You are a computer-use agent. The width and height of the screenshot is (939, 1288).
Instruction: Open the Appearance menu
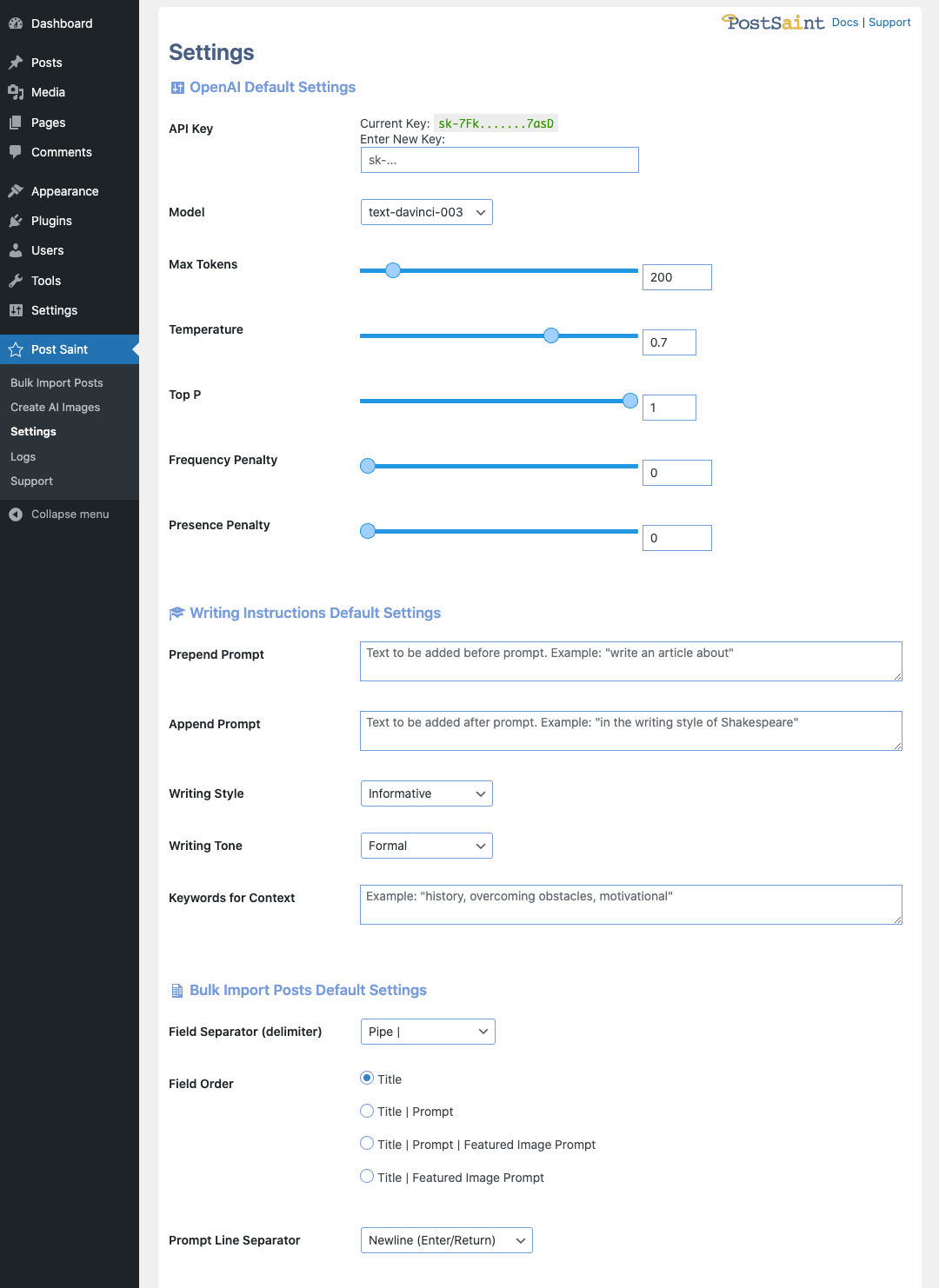[70, 191]
